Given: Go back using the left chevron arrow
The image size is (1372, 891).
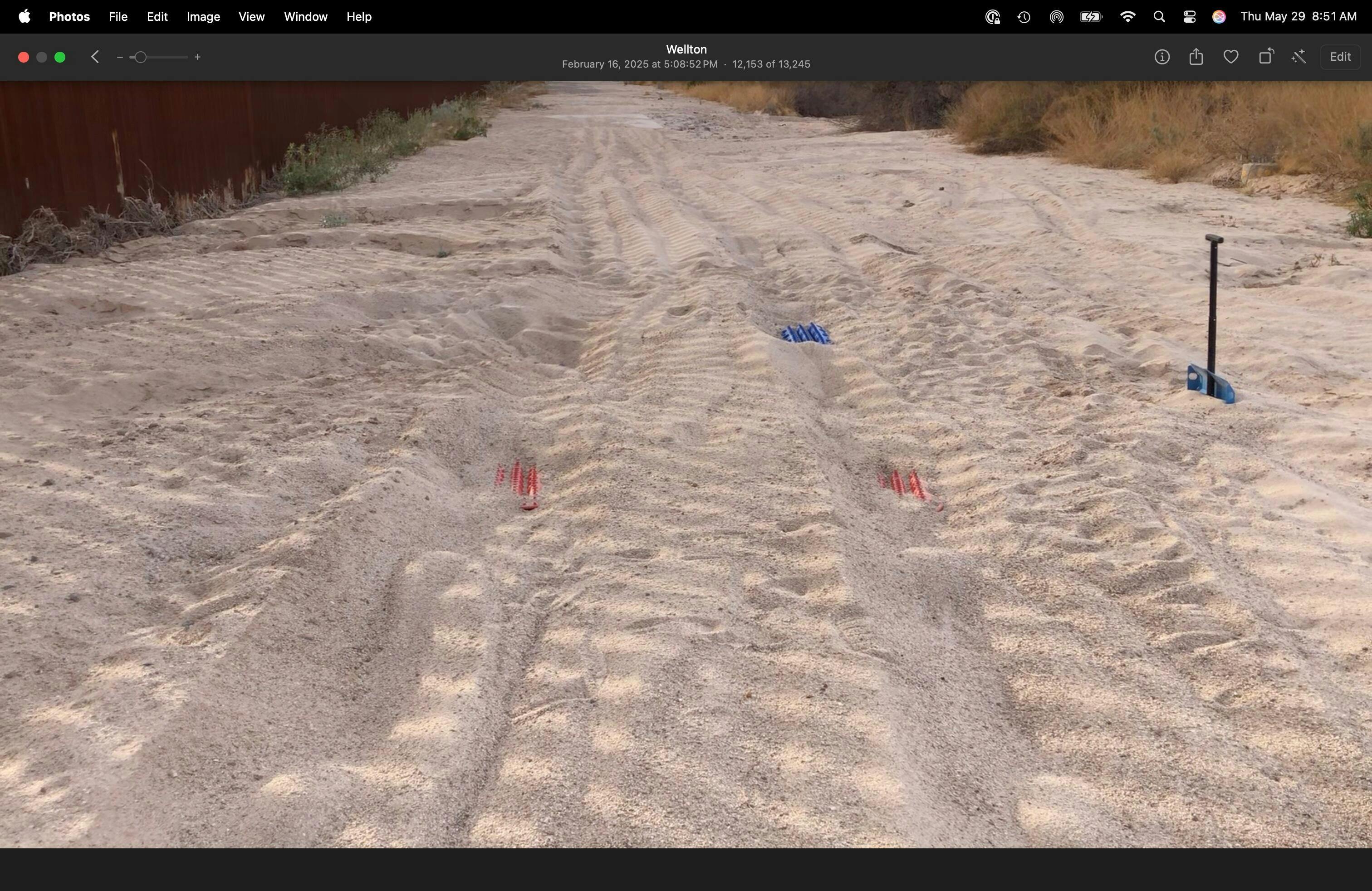Looking at the screenshot, I should pyautogui.click(x=96, y=57).
